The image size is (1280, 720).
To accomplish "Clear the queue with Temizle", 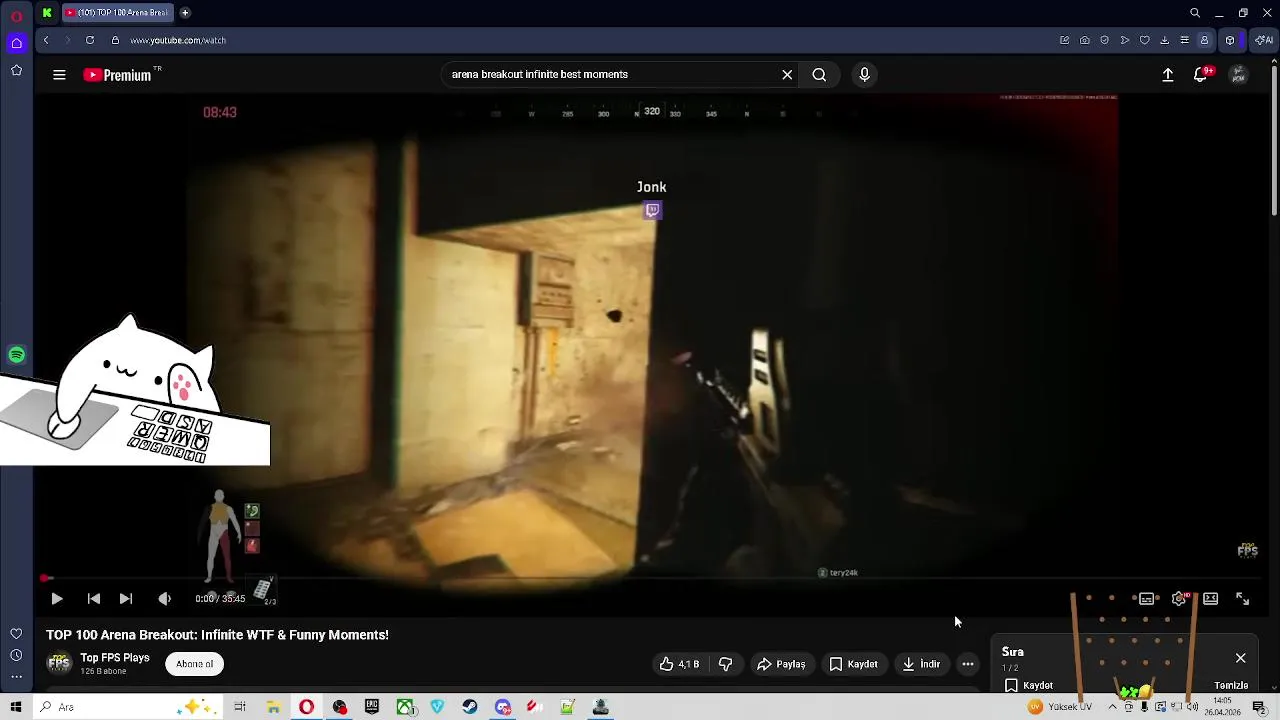I will coord(1231,686).
